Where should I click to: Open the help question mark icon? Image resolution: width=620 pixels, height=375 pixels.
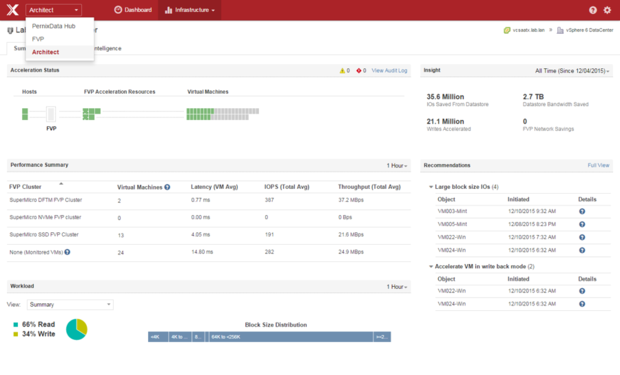tap(593, 10)
